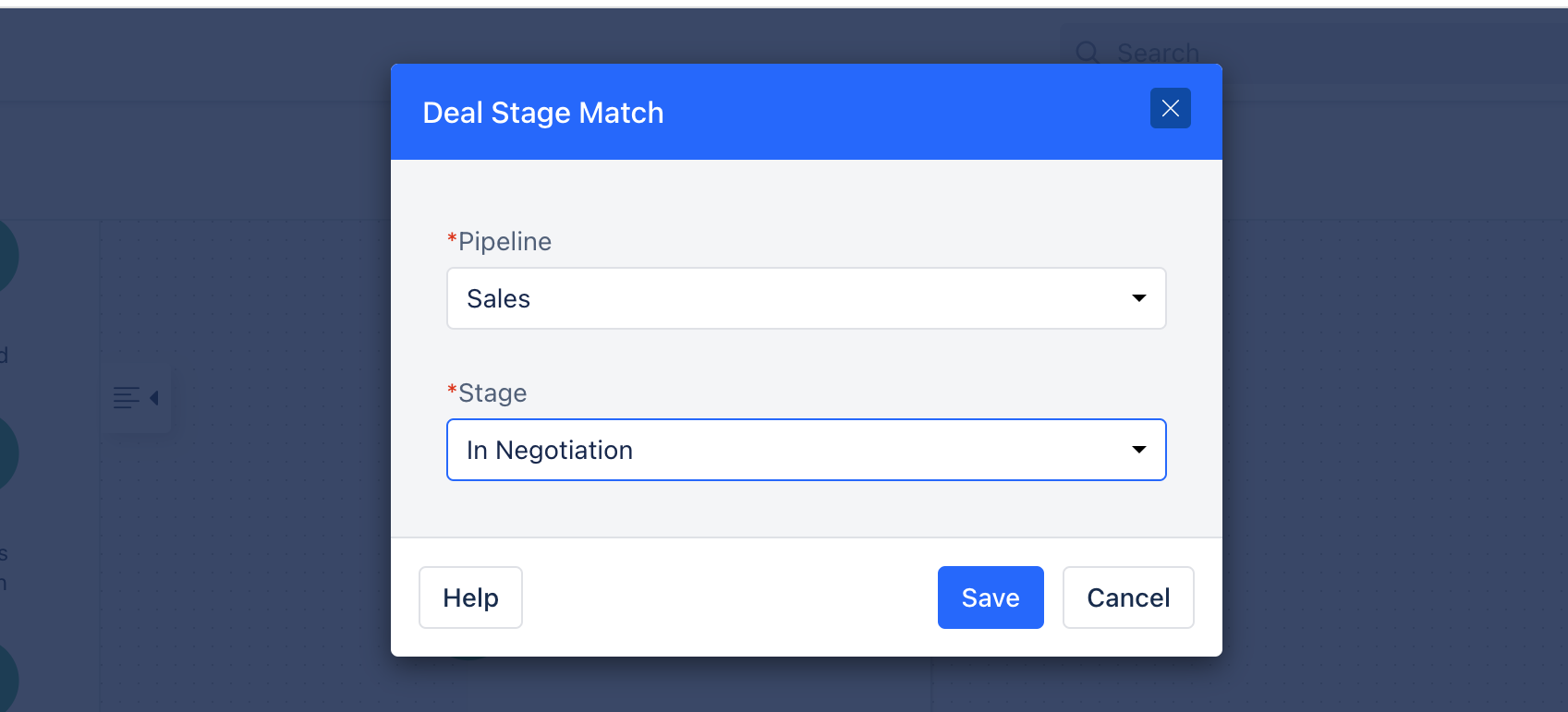Click the Stage dropdown caret arrow
Viewport: 1568px width, 712px height.
(1138, 450)
